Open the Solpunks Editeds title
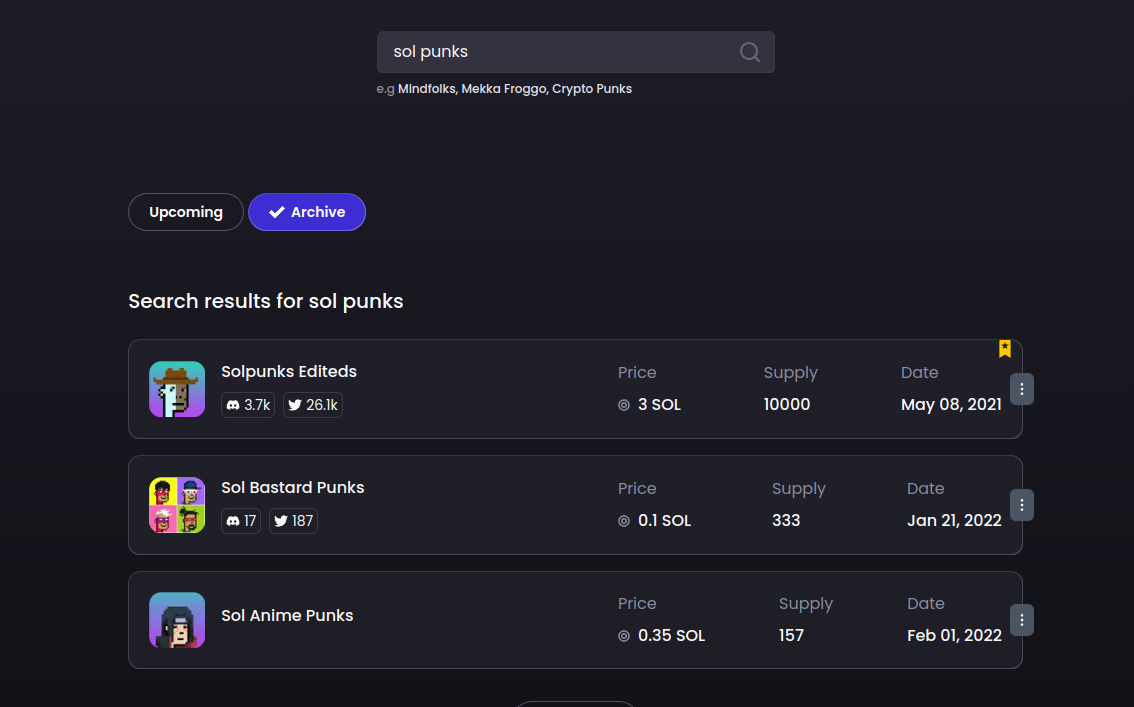This screenshot has width=1134, height=707. point(289,371)
